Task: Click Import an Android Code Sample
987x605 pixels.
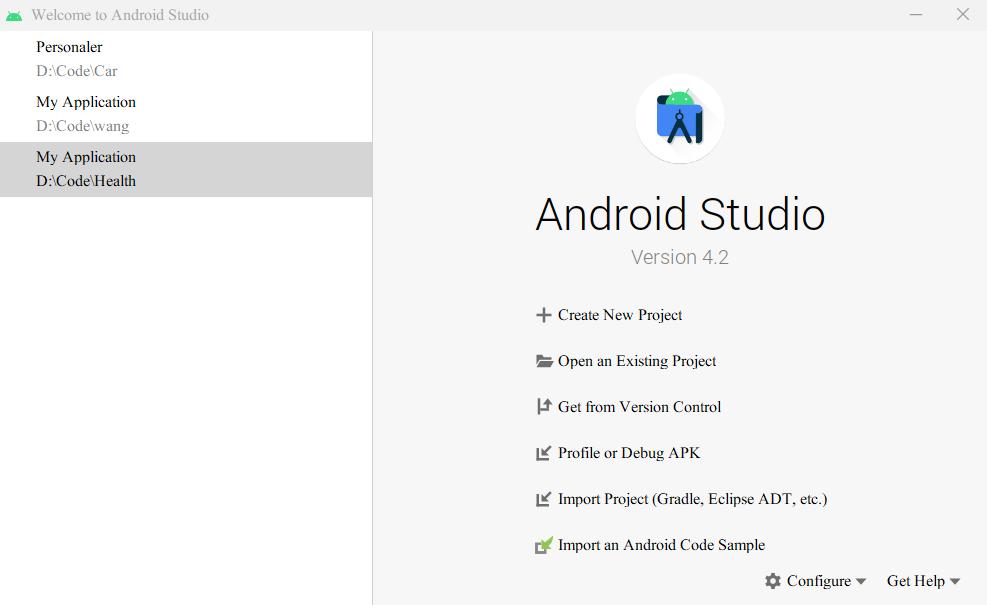Action: point(662,545)
